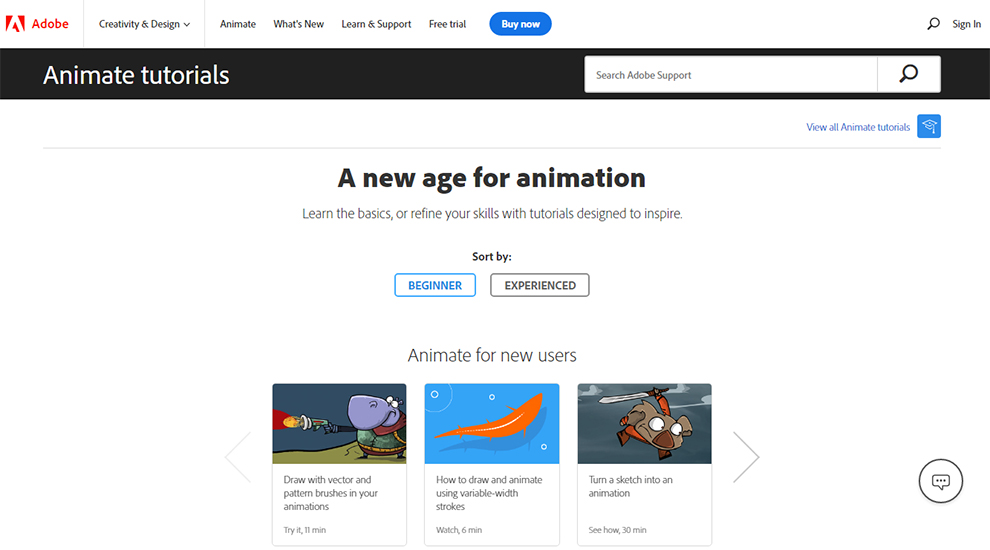This screenshot has height=550, width=990.
Task: Sort tutorials by EXPERIENCED
Action: (x=540, y=285)
